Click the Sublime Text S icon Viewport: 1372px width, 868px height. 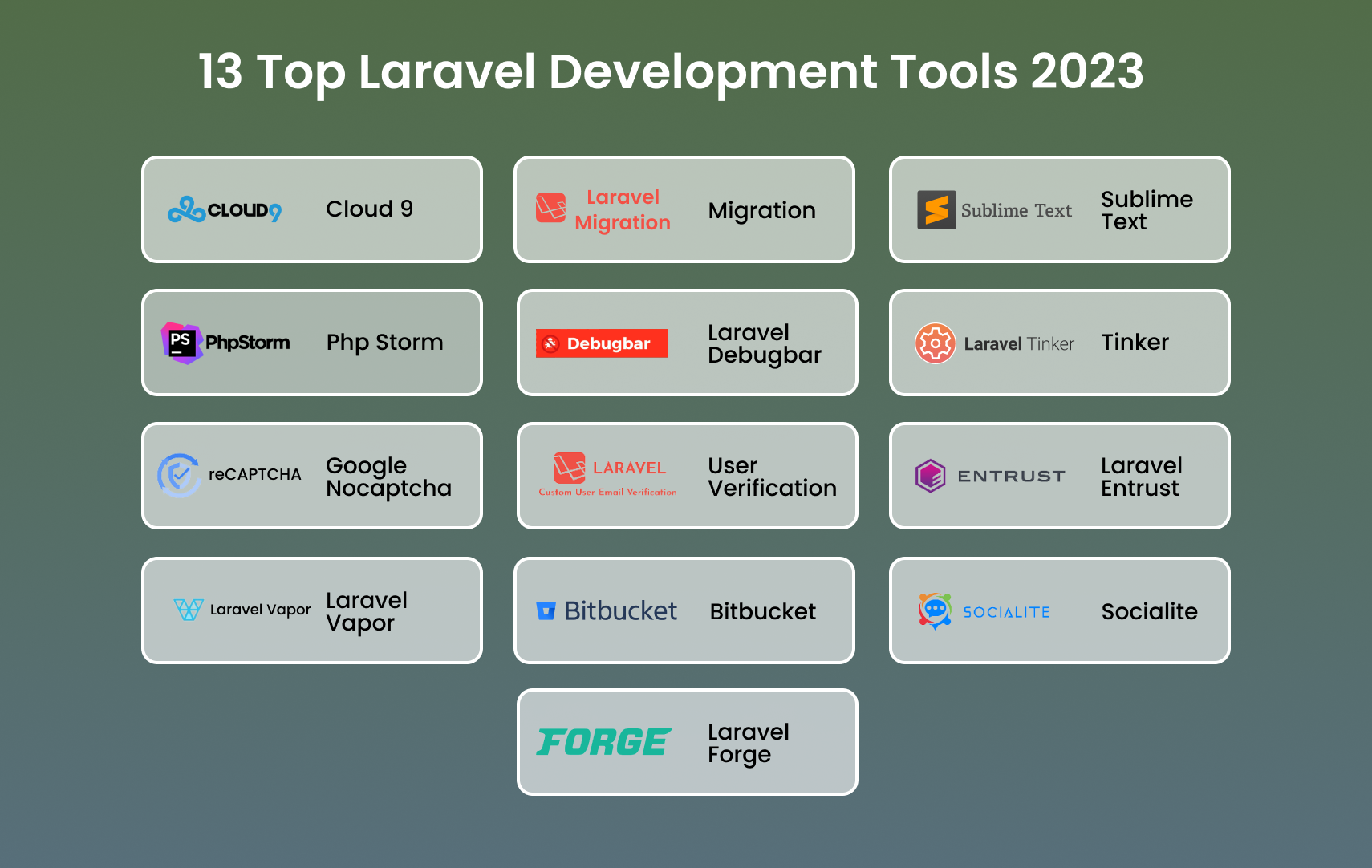(936, 210)
